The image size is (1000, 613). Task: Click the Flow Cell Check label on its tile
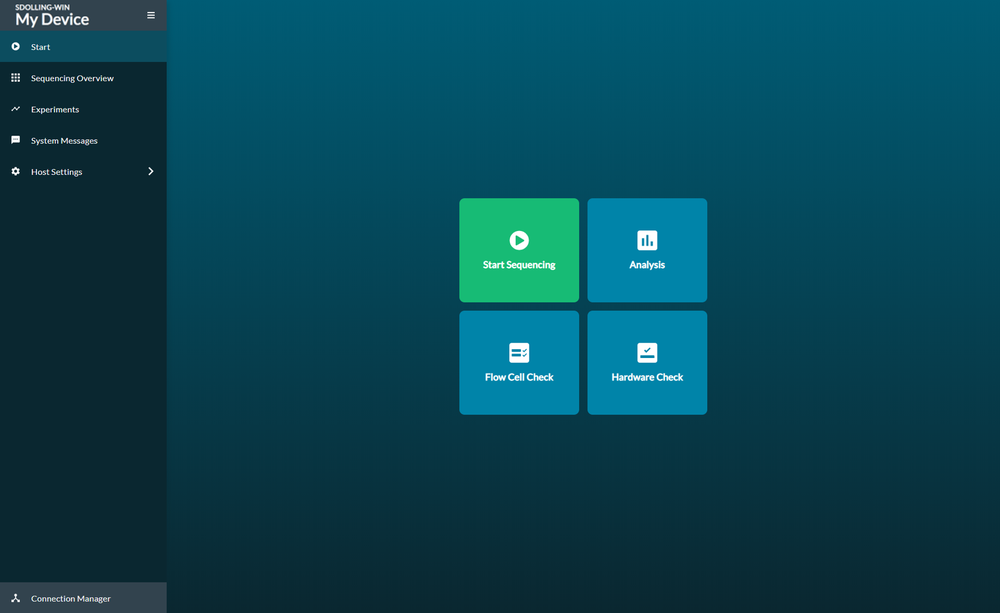(519, 377)
